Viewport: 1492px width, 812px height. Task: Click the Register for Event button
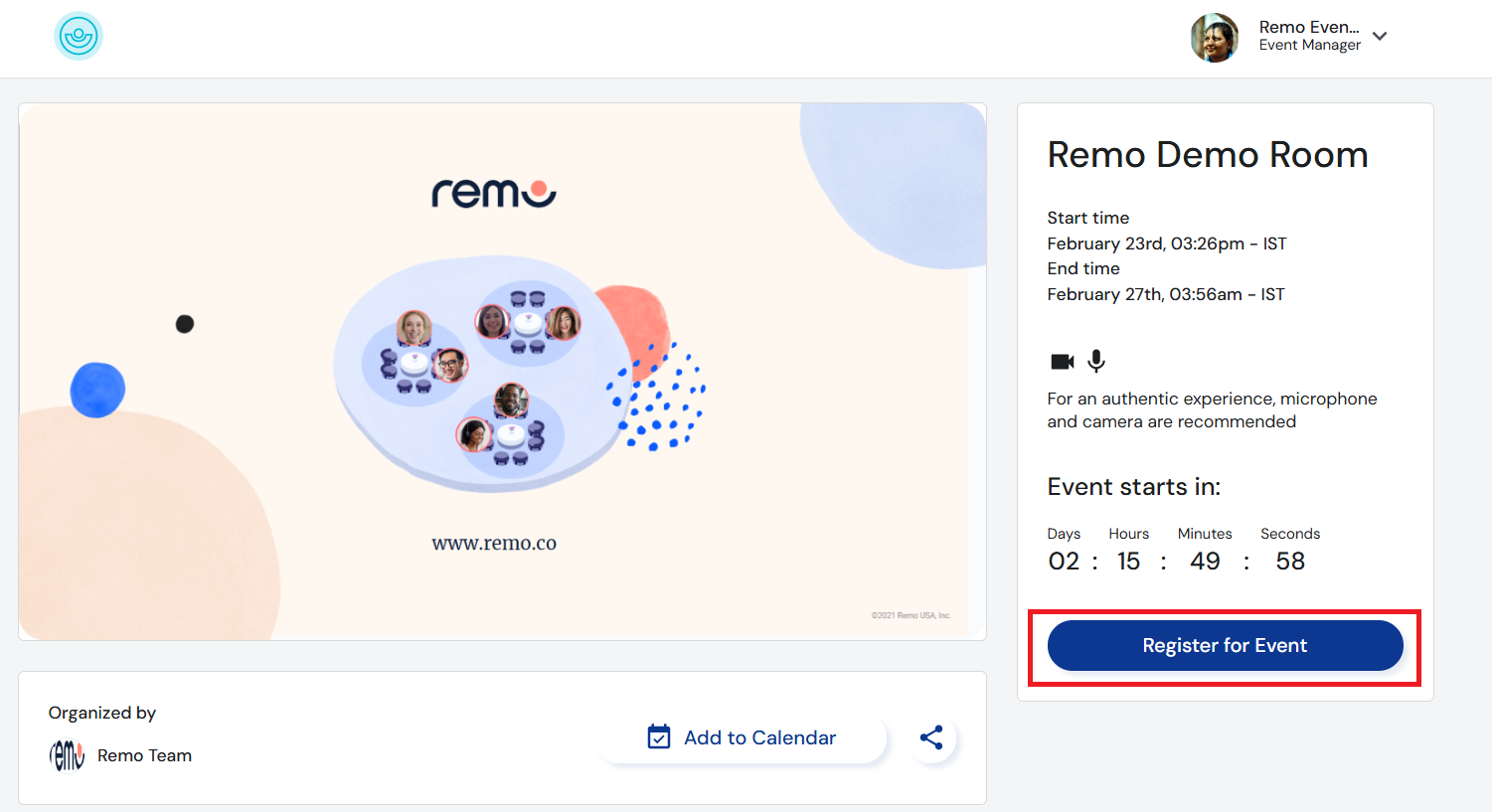tap(1225, 645)
